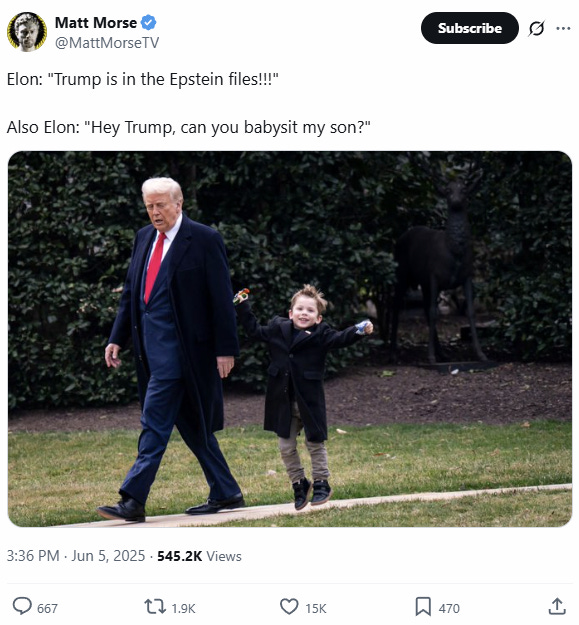Open the three-dot more options menu
This screenshot has height=625, width=579.
click(563, 28)
